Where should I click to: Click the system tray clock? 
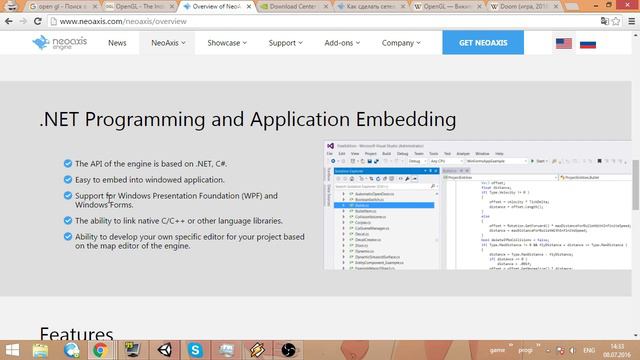[617, 350]
